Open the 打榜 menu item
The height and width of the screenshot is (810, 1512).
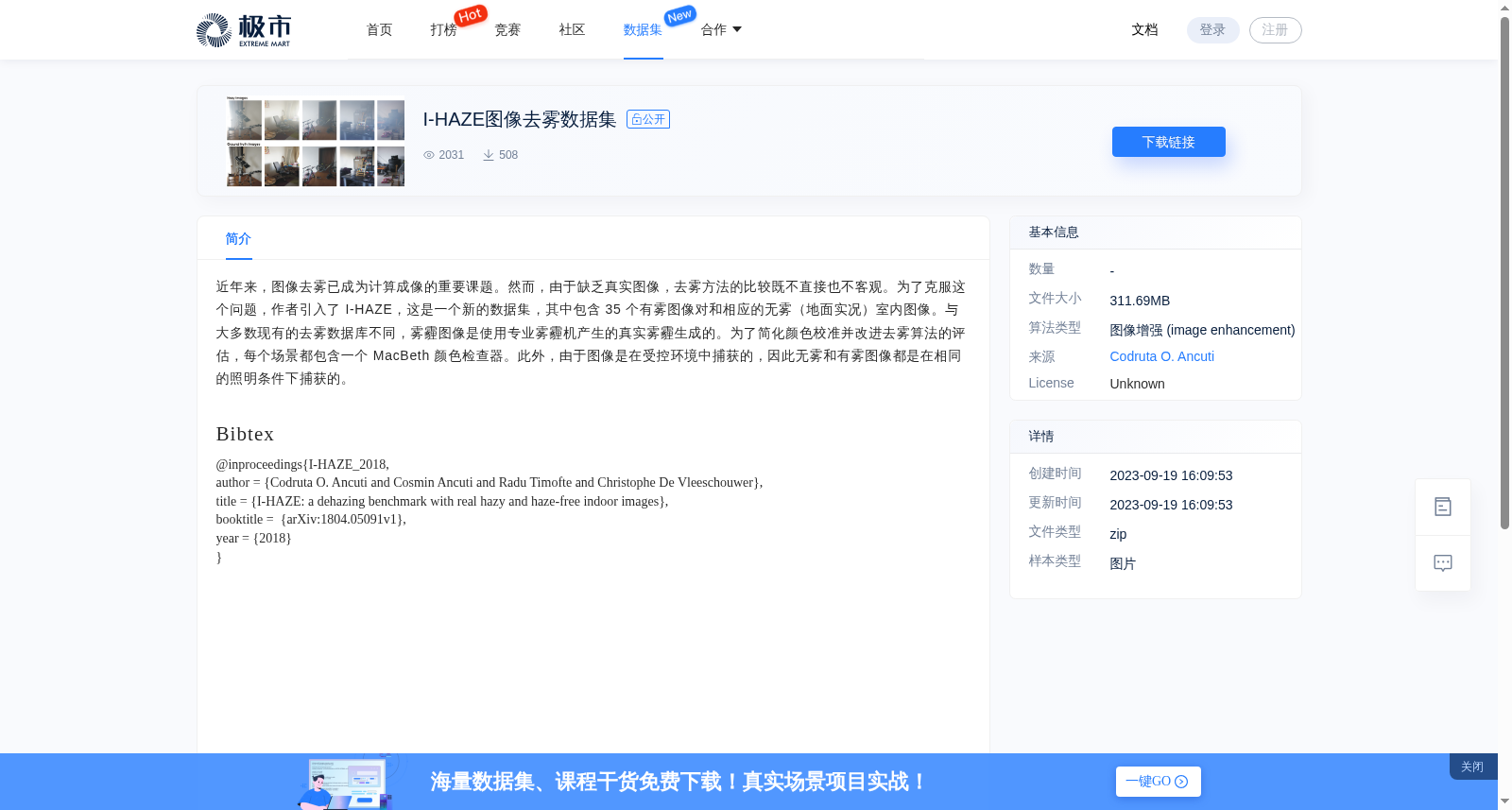tap(443, 30)
